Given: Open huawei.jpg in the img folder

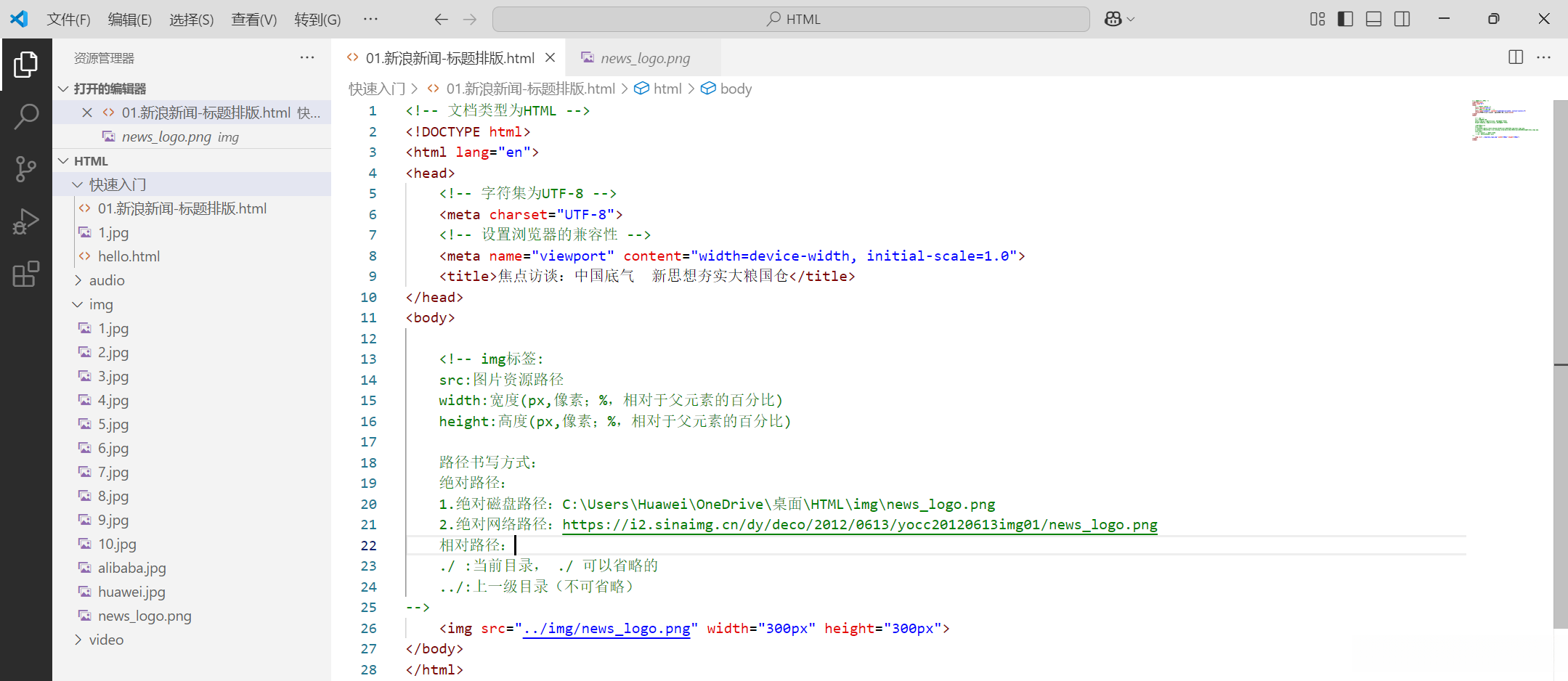Looking at the screenshot, I should pos(192,592).
